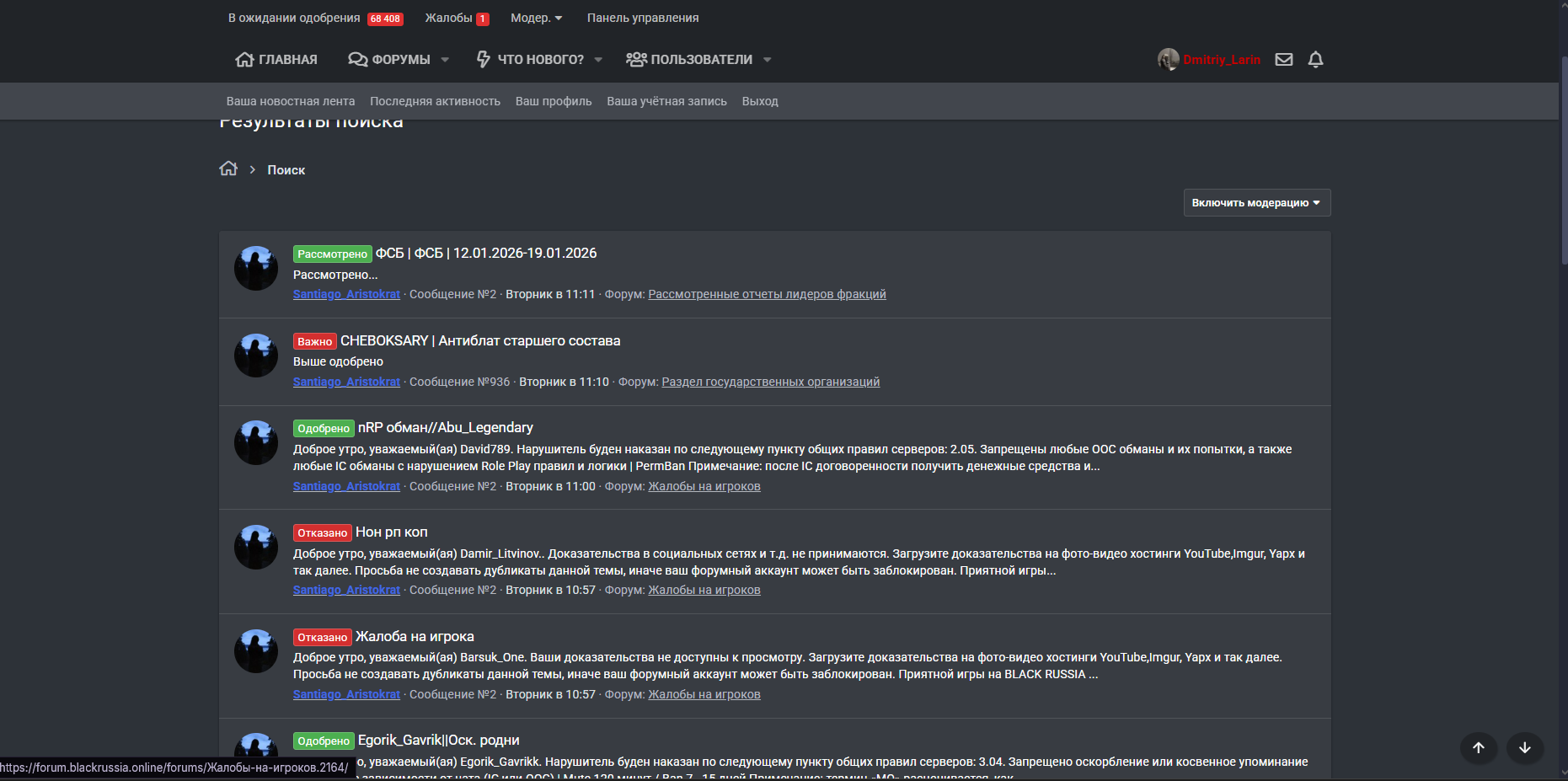Open nRP обман//Abu_Legendary thread
1568x781 pixels.
446,427
